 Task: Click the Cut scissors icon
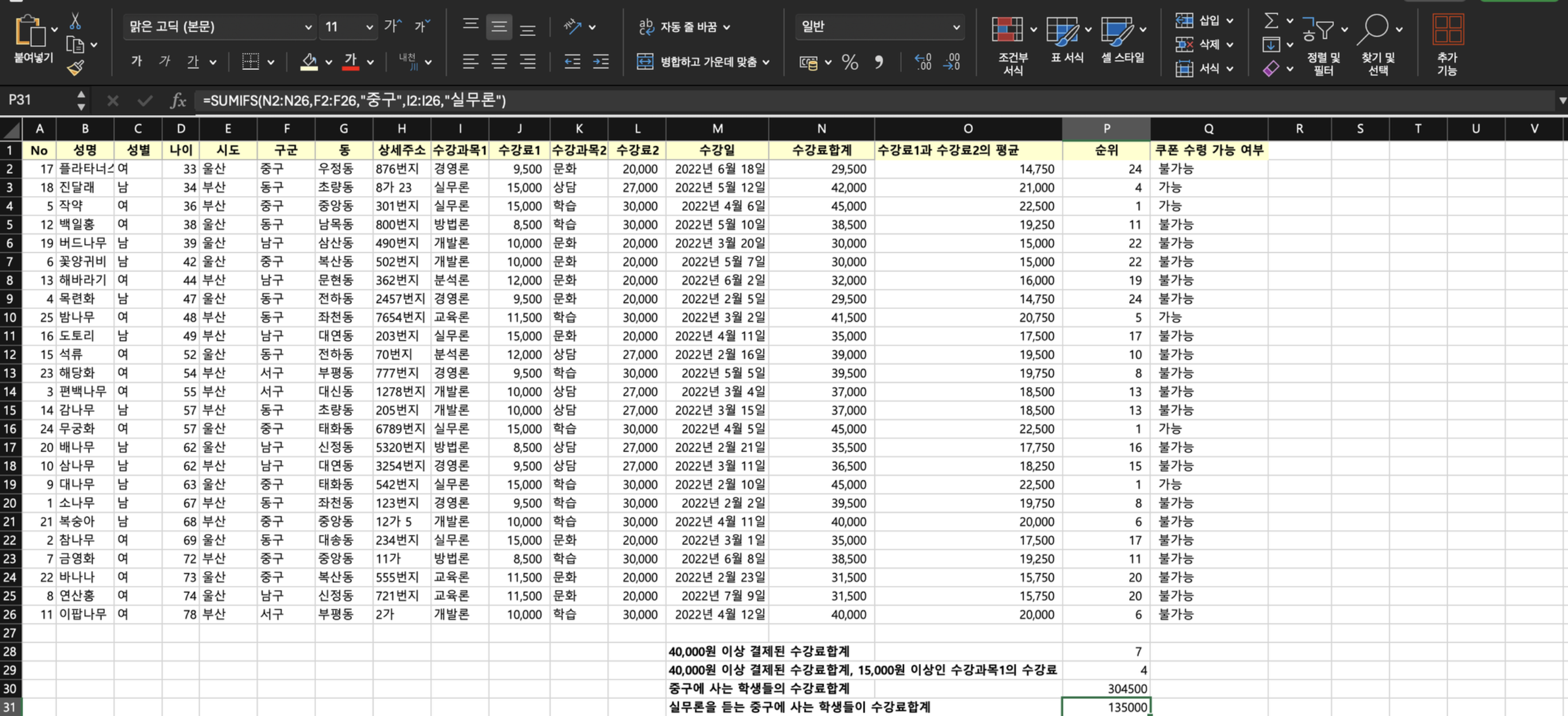75,21
